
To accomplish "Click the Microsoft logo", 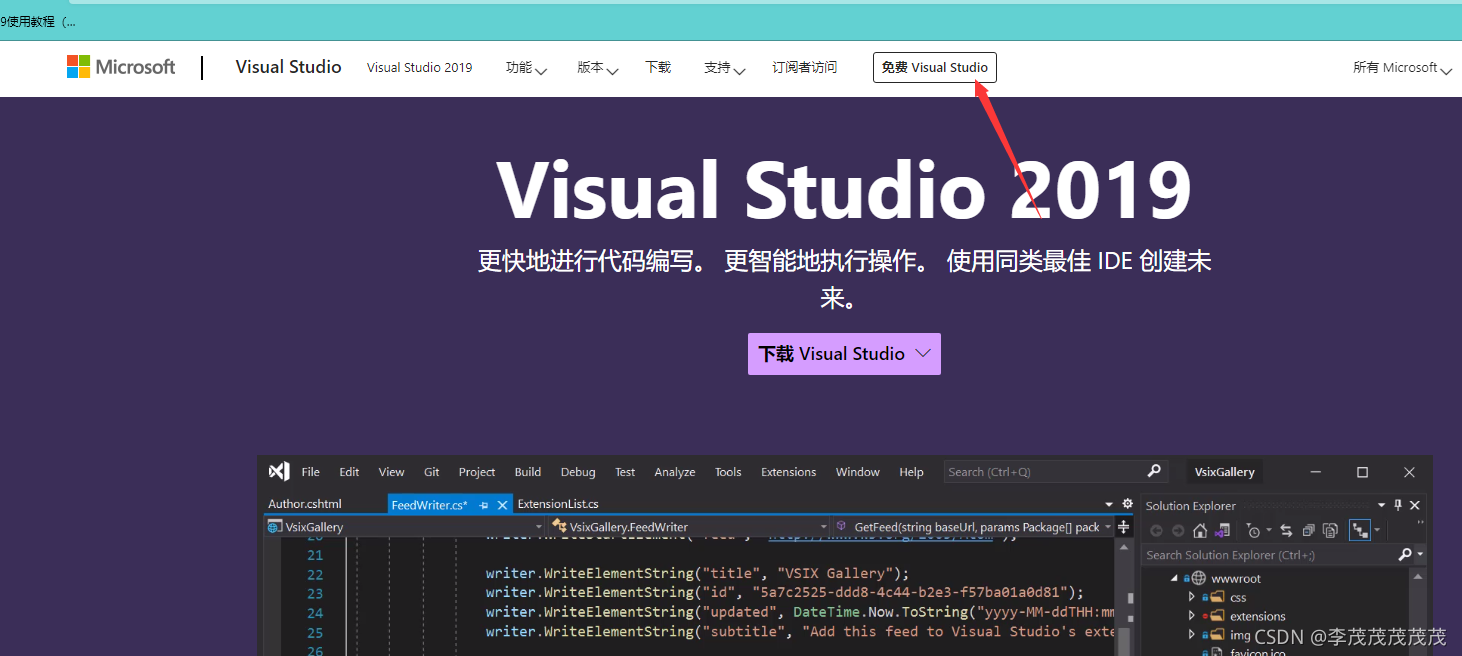I will (x=121, y=67).
